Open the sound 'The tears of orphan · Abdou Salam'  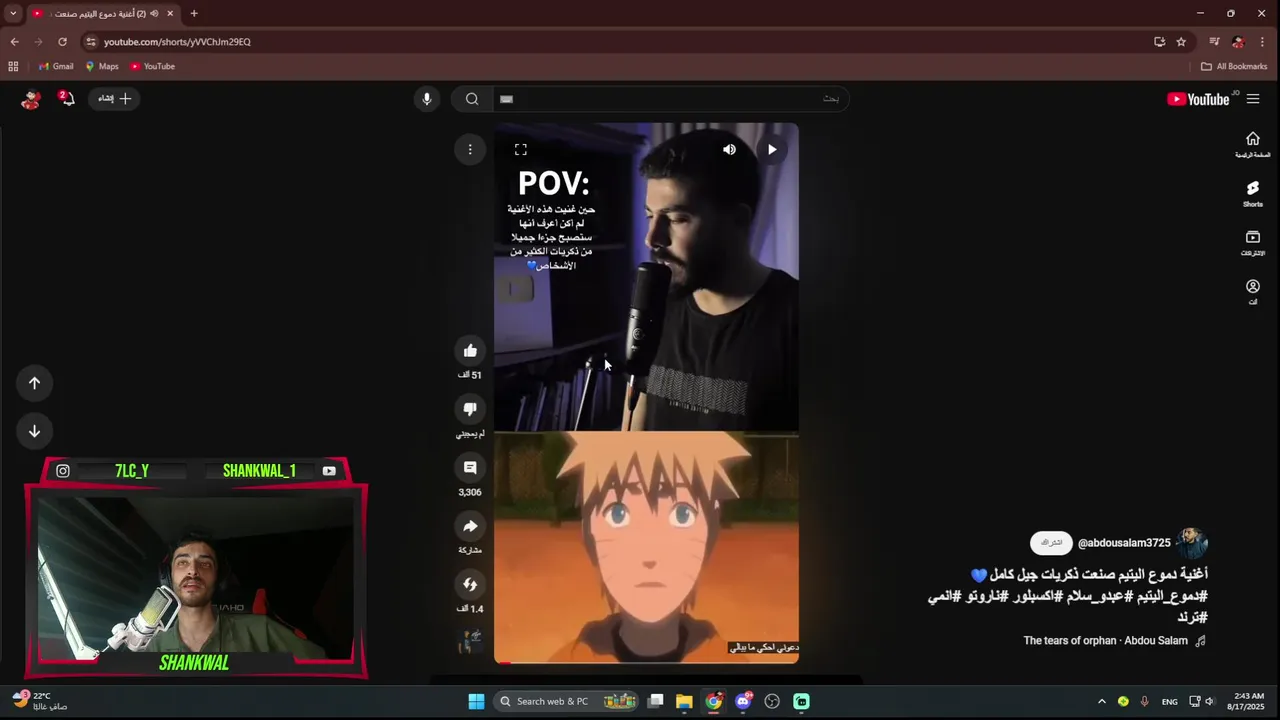tap(1105, 641)
